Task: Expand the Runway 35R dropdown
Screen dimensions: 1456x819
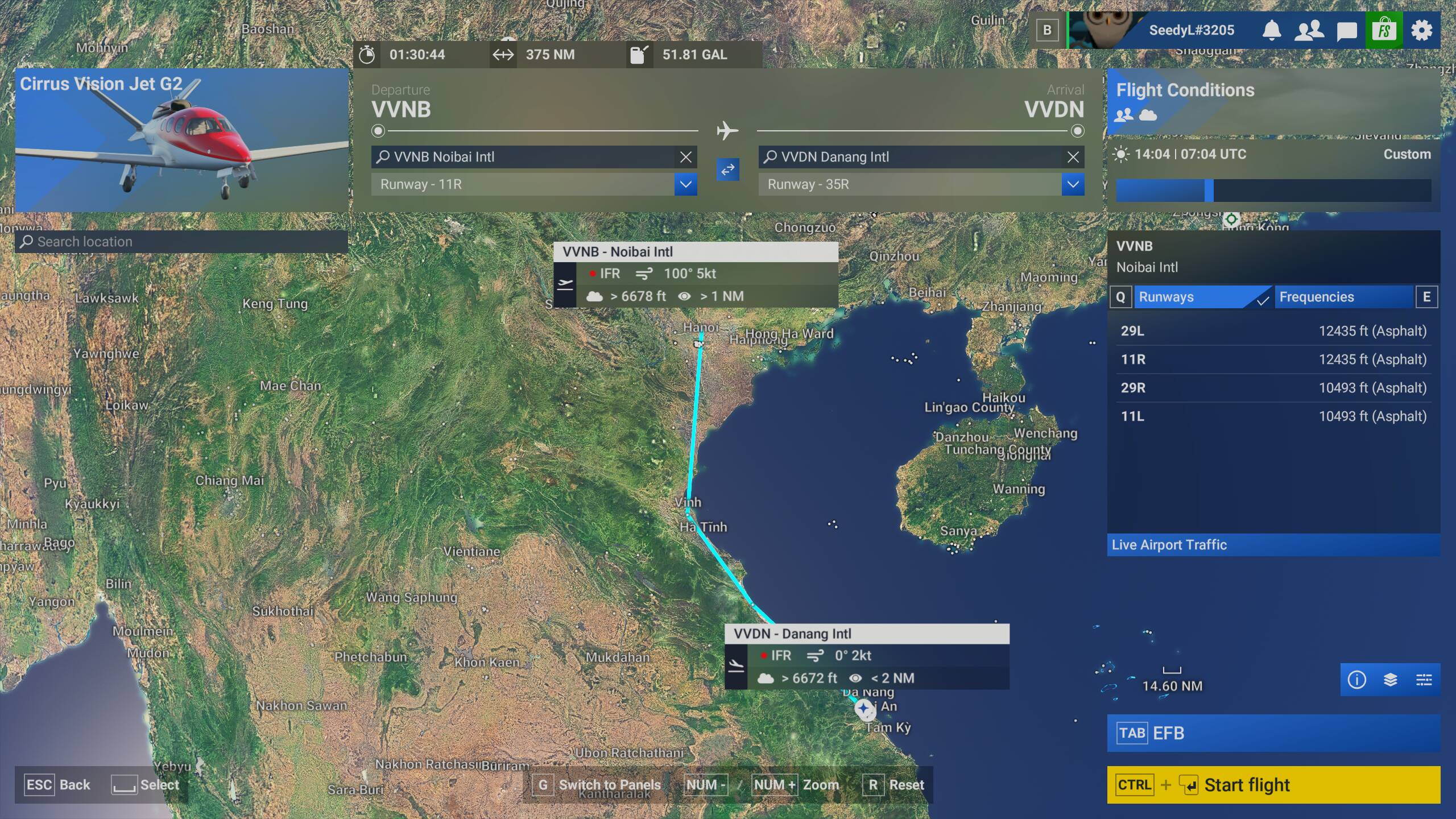Action: 1073,184
